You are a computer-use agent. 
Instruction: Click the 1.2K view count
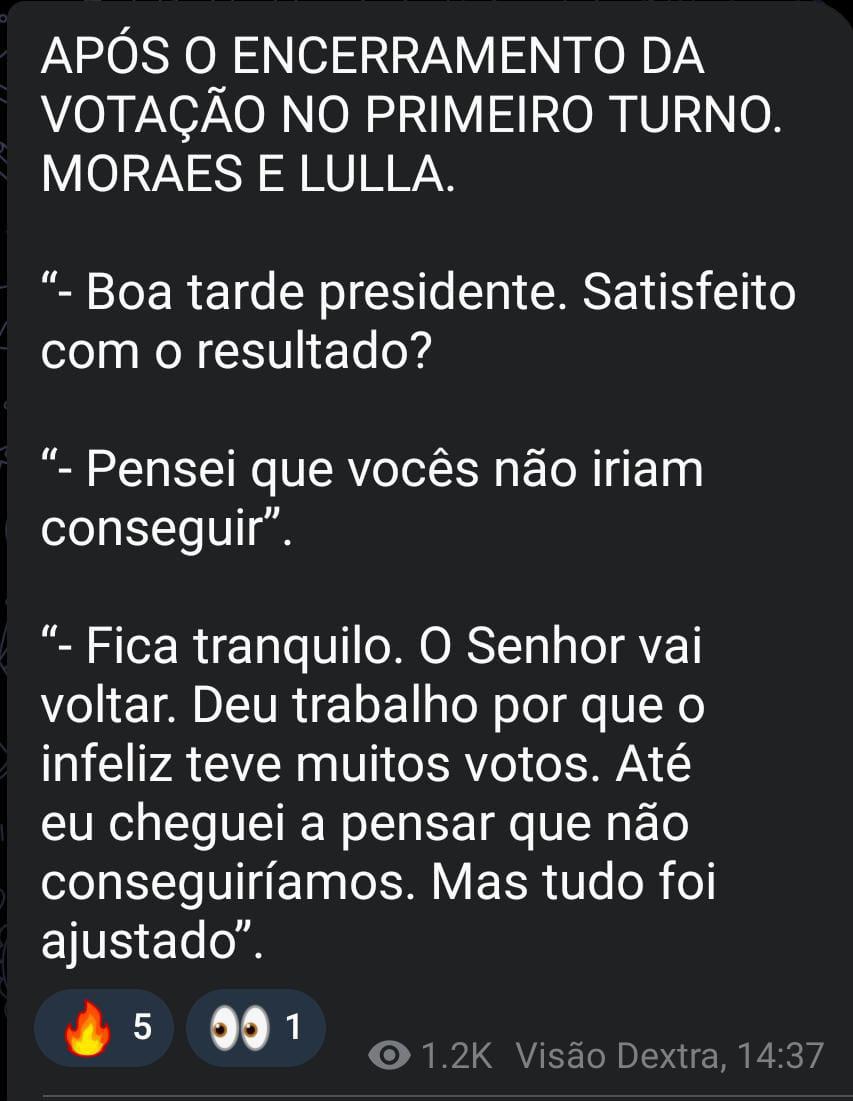[x=456, y=1055]
